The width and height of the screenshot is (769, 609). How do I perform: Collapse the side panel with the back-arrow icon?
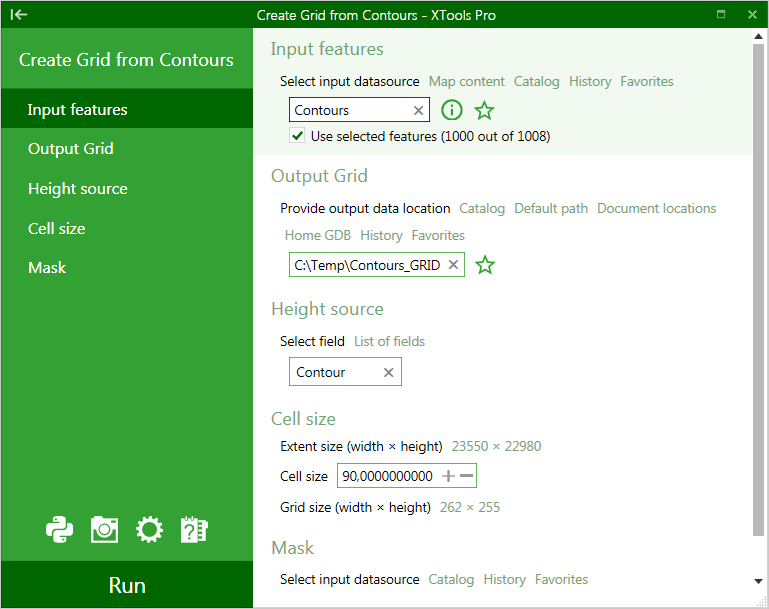click(x=19, y=15)
